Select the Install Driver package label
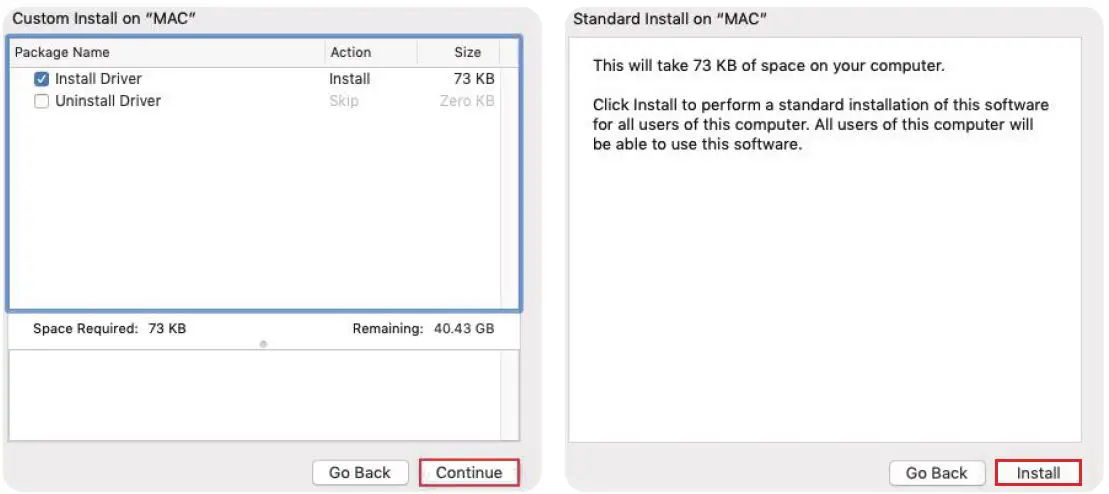 (x=98, y=79)
